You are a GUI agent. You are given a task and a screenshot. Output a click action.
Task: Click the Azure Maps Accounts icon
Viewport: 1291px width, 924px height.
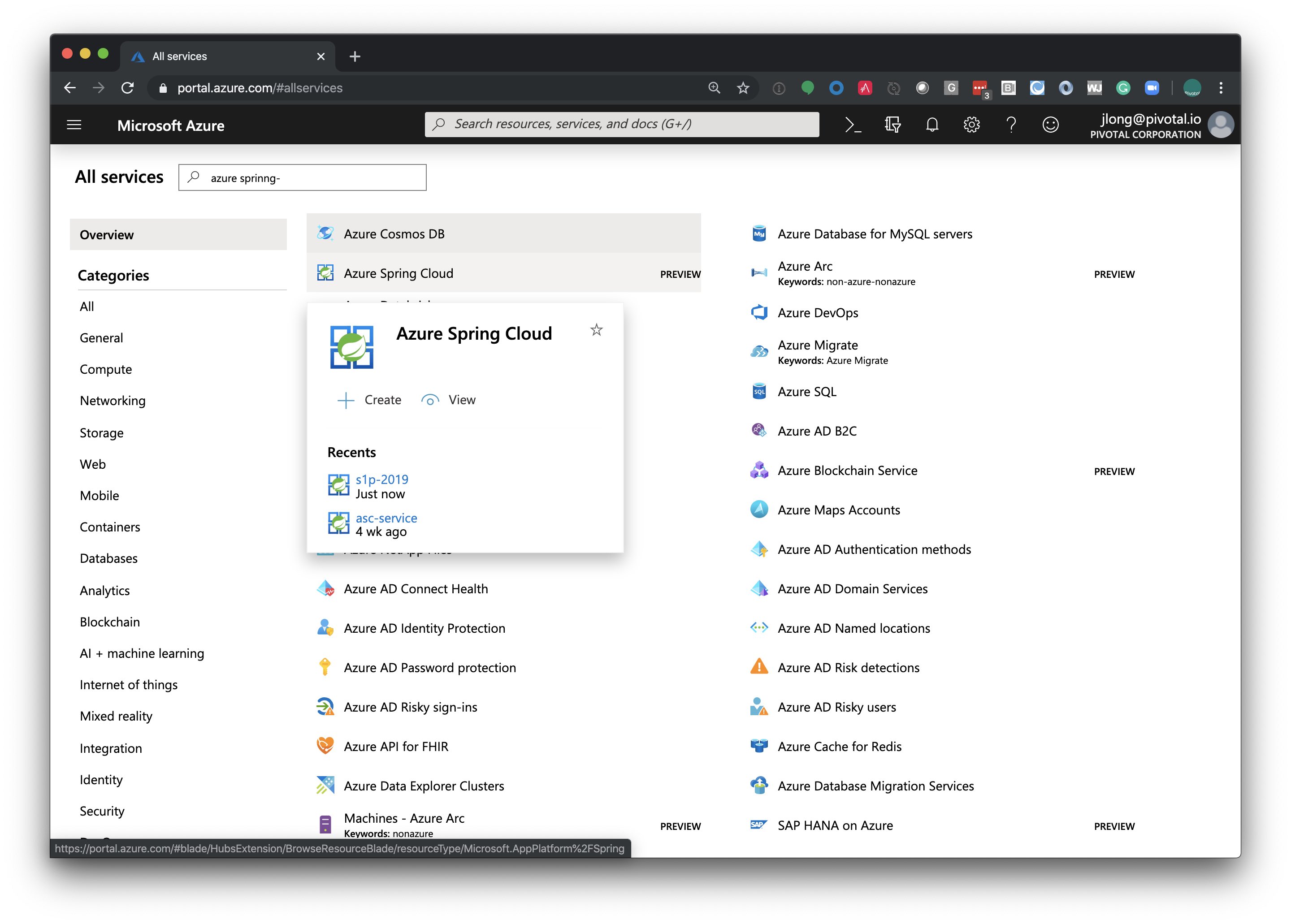click(759, 510)
